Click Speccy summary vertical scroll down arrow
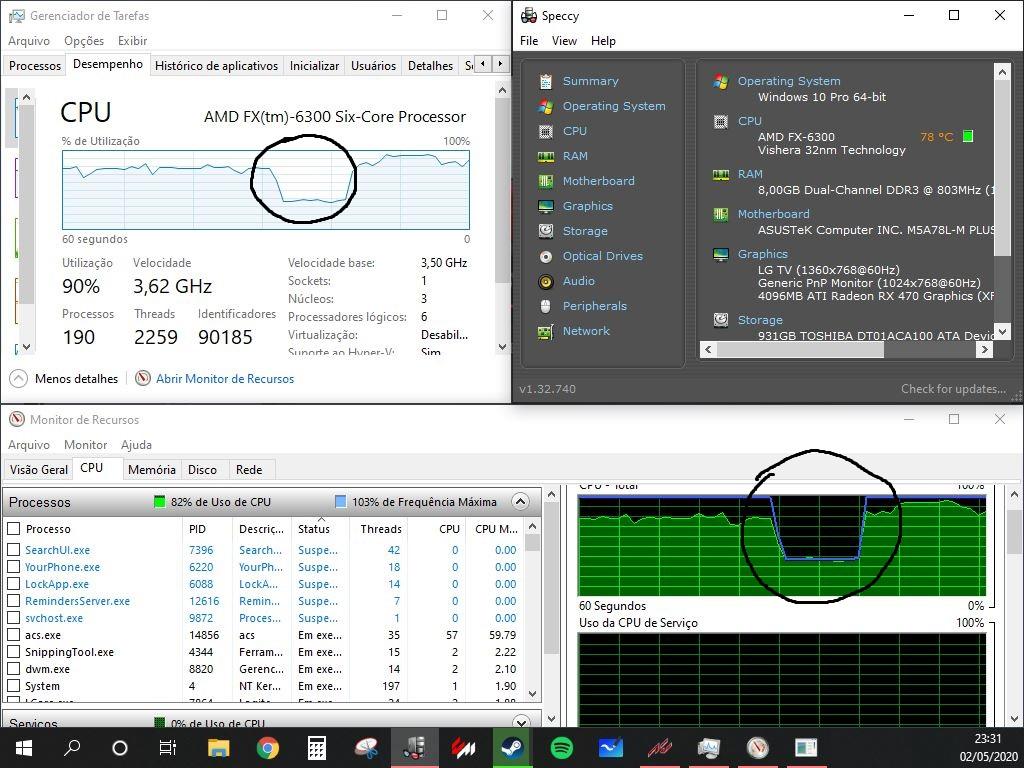 click(1002, 332)
